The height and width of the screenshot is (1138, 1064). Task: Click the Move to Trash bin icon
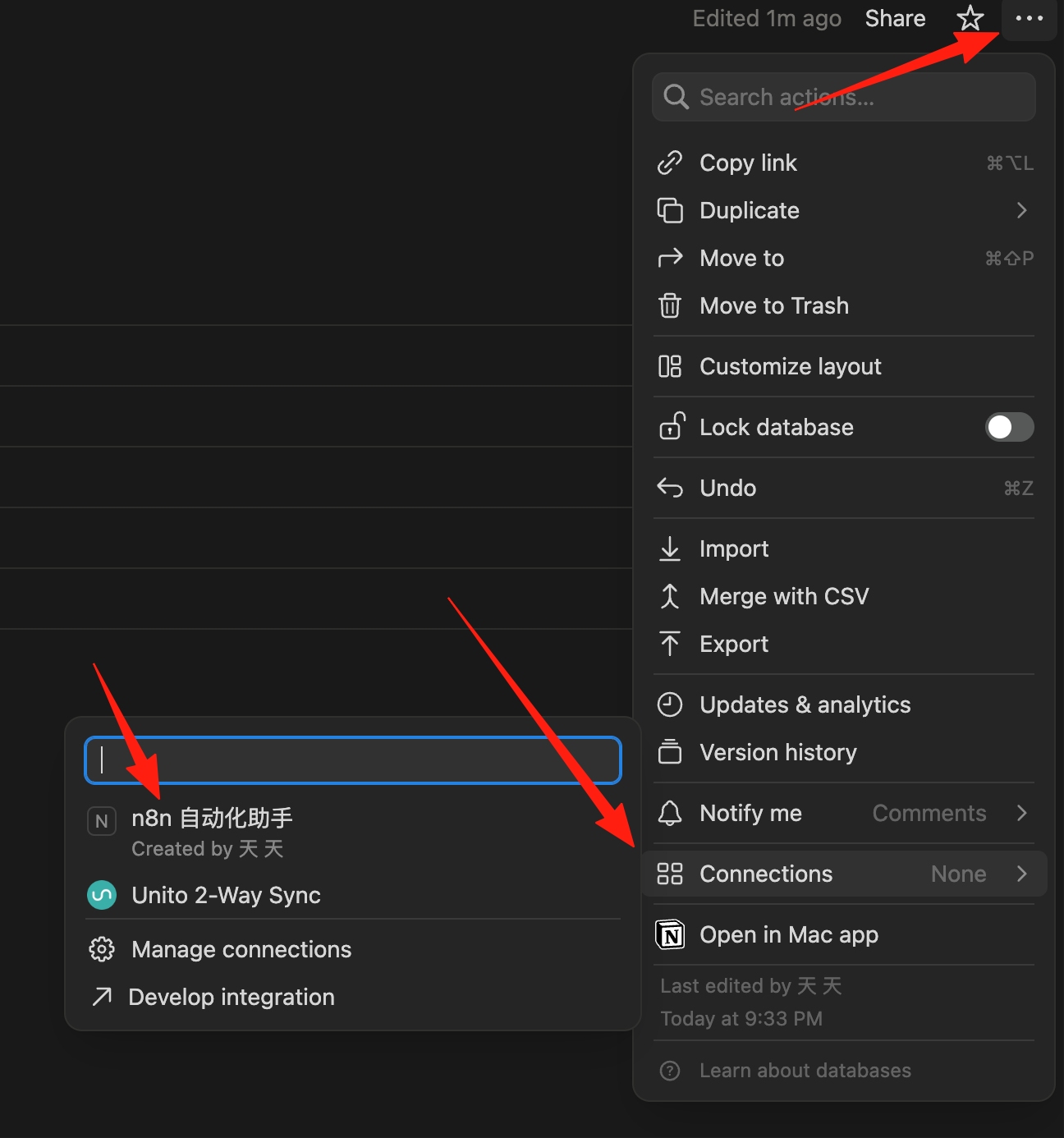[x=670, y=305]
